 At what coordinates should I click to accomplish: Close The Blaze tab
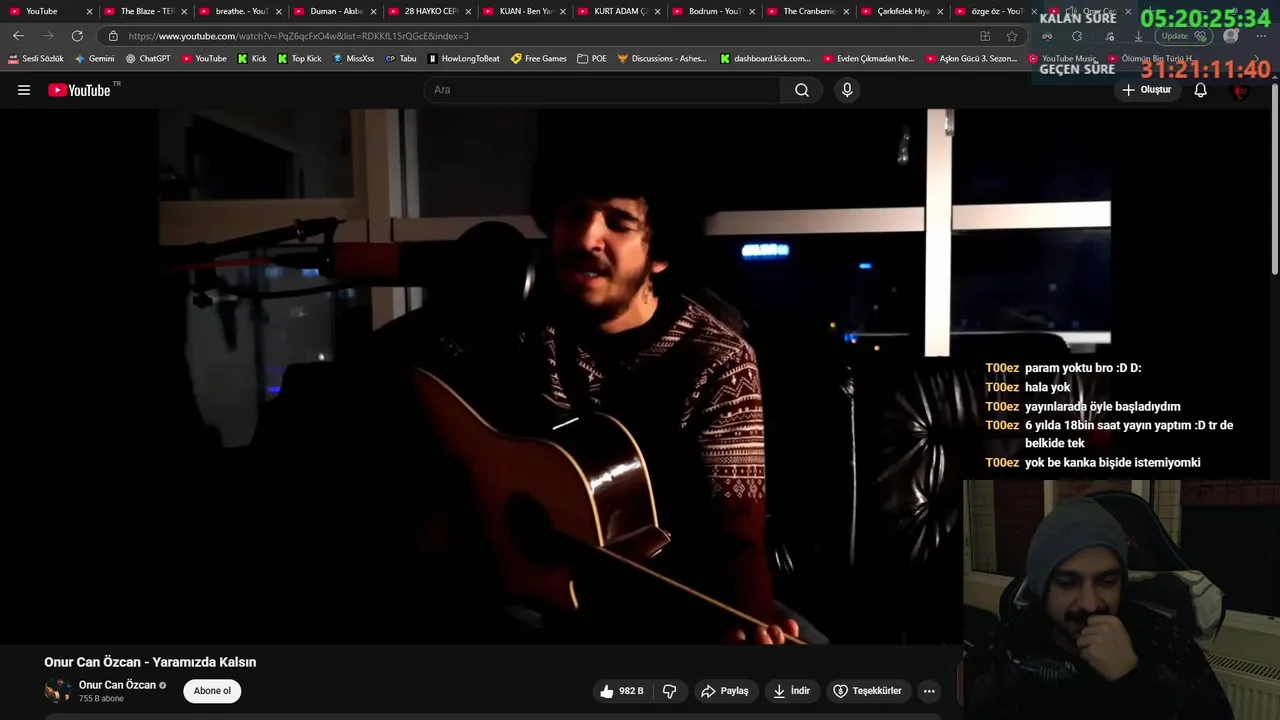click(x=184, y=11)
